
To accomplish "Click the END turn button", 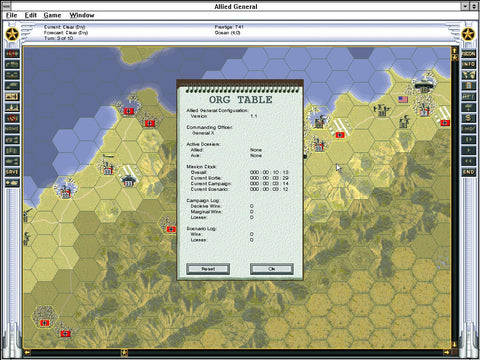I will click(468, 172).
